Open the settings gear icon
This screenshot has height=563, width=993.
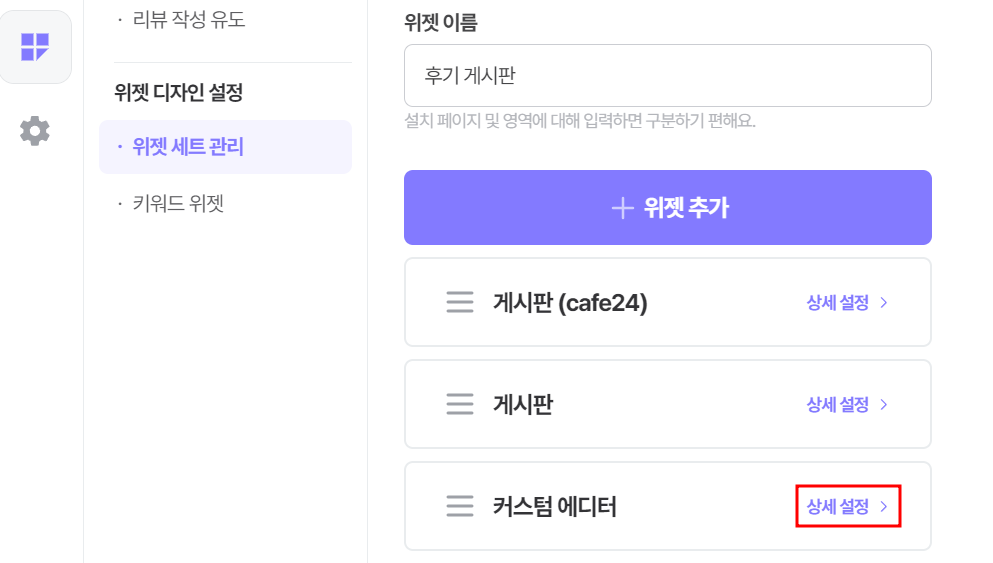35,131
